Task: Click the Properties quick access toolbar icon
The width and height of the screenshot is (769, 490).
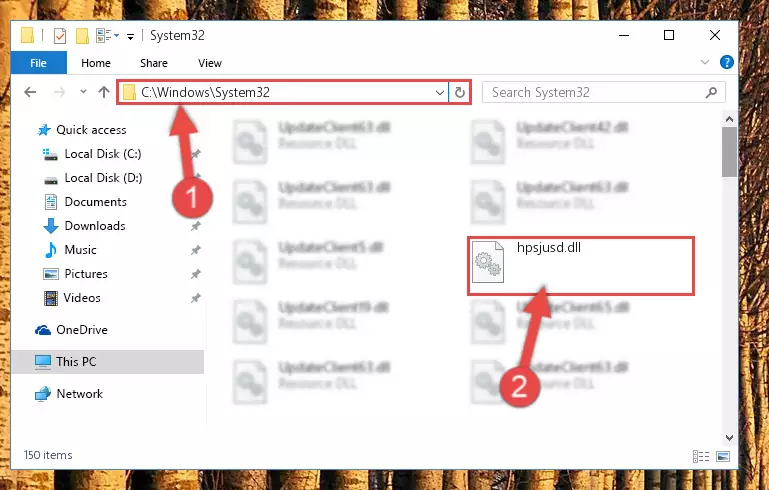Action: 60,36
